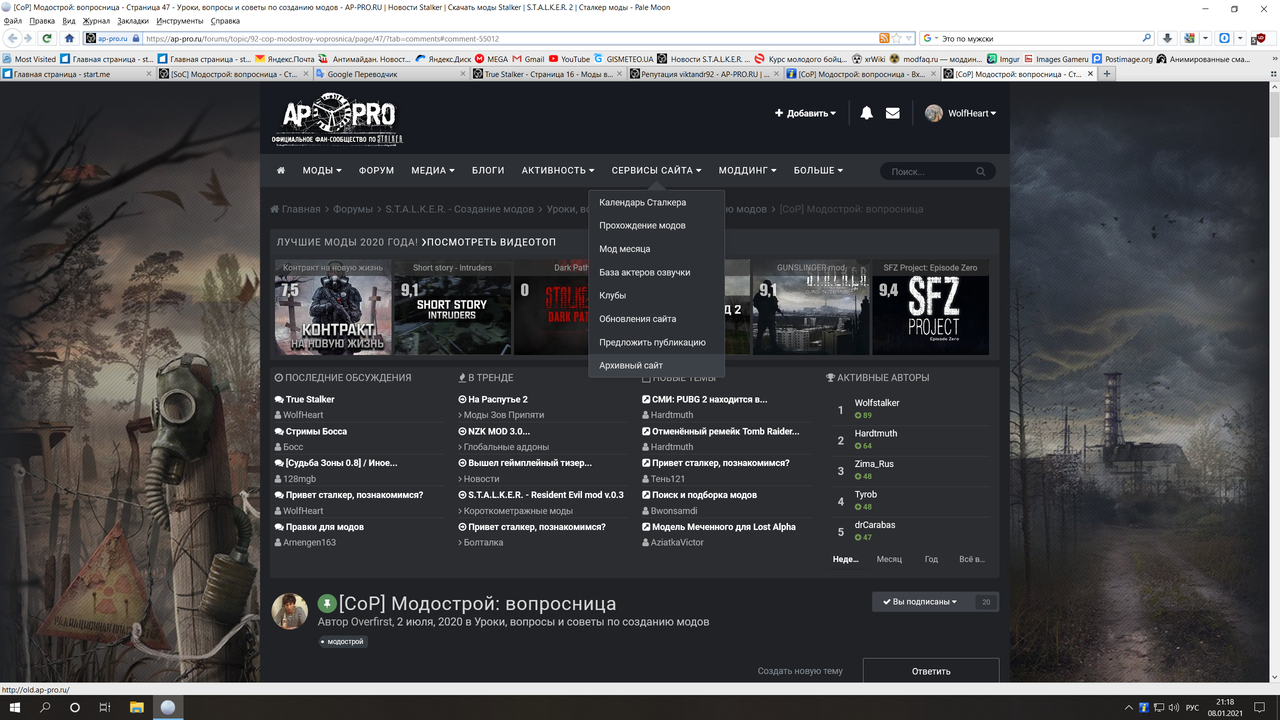
Task: Open the Downloads arrow icon in browser toolbar
Action: (x=1167, y=38)
